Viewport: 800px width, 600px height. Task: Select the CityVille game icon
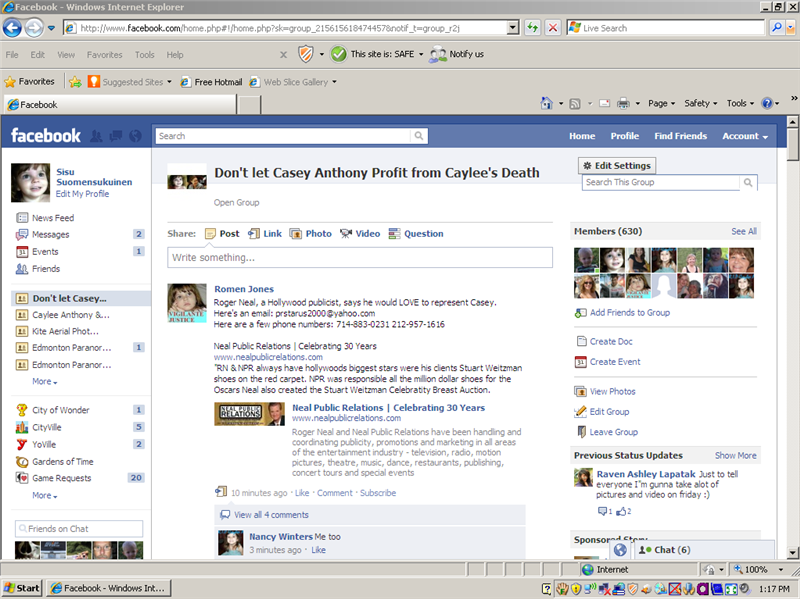click(22, 427)
